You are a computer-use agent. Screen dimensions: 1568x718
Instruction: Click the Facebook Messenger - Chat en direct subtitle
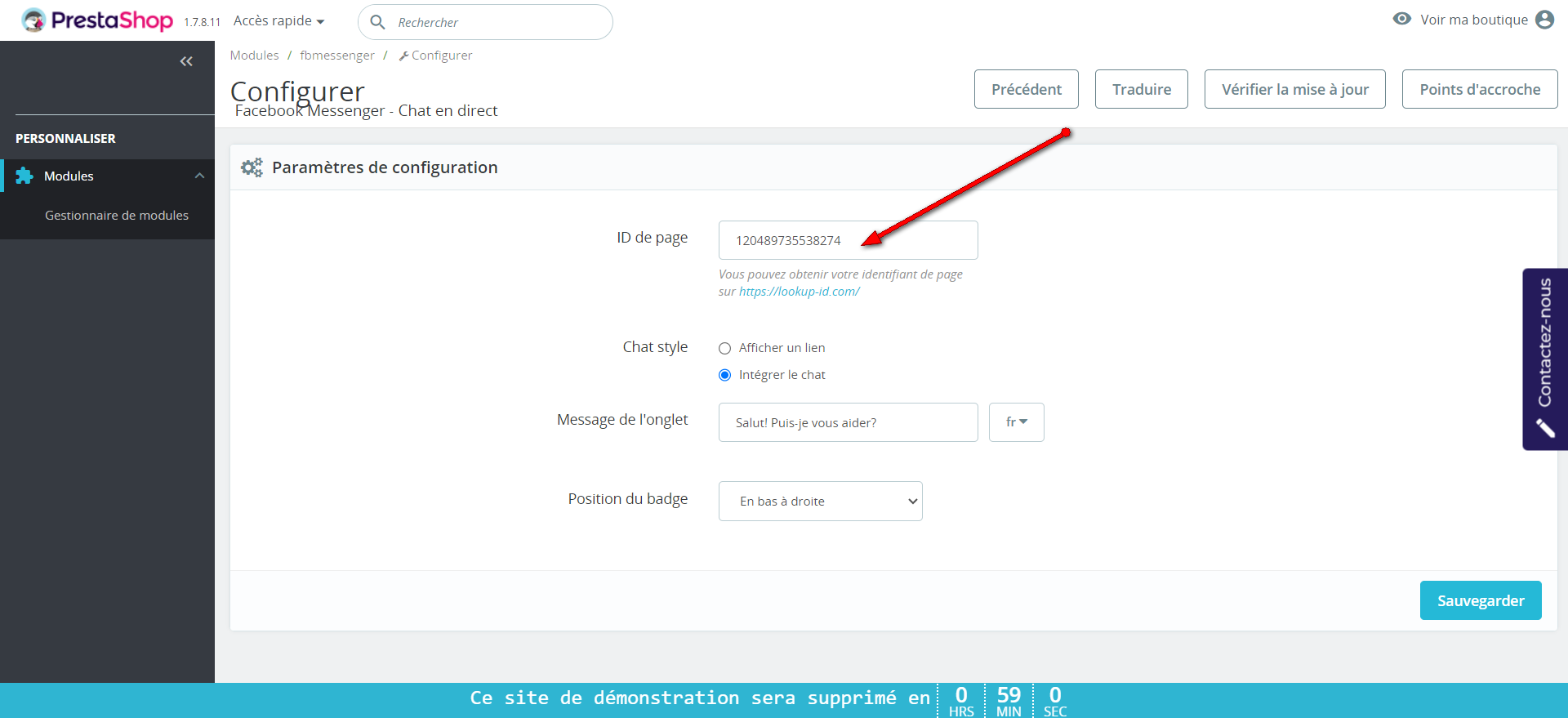click(366, 111)
